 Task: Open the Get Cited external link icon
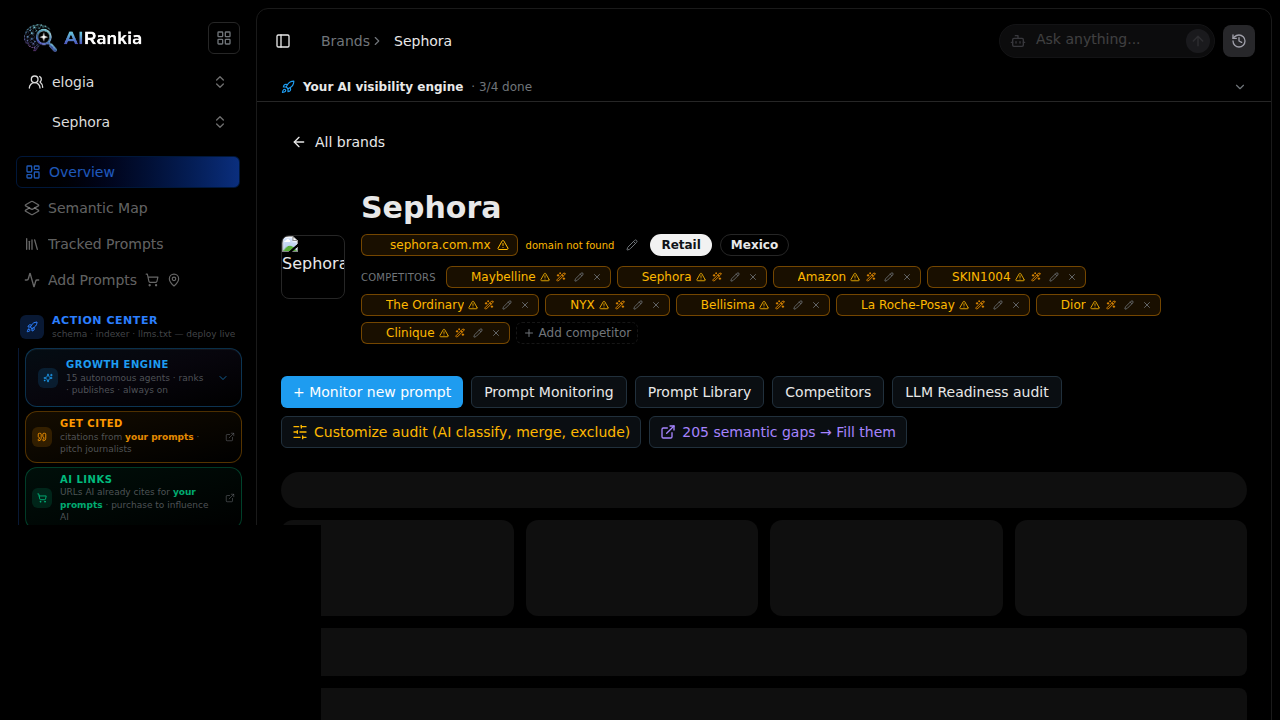point(230,437)
